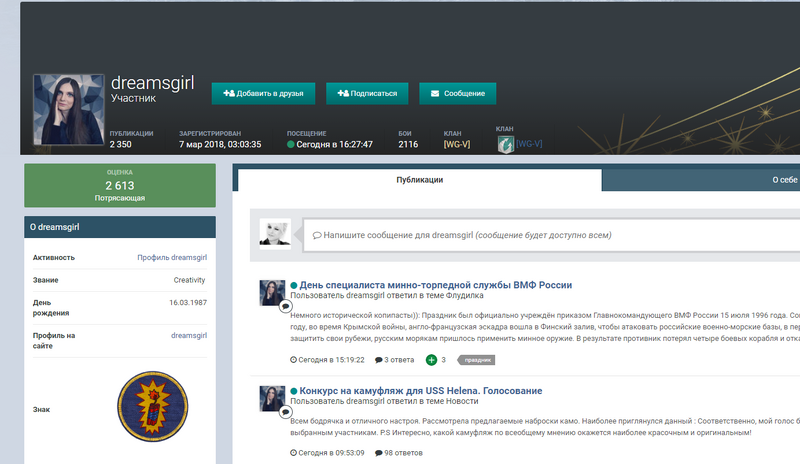Switch to the Публикации tab

click(x=418, y=180)
